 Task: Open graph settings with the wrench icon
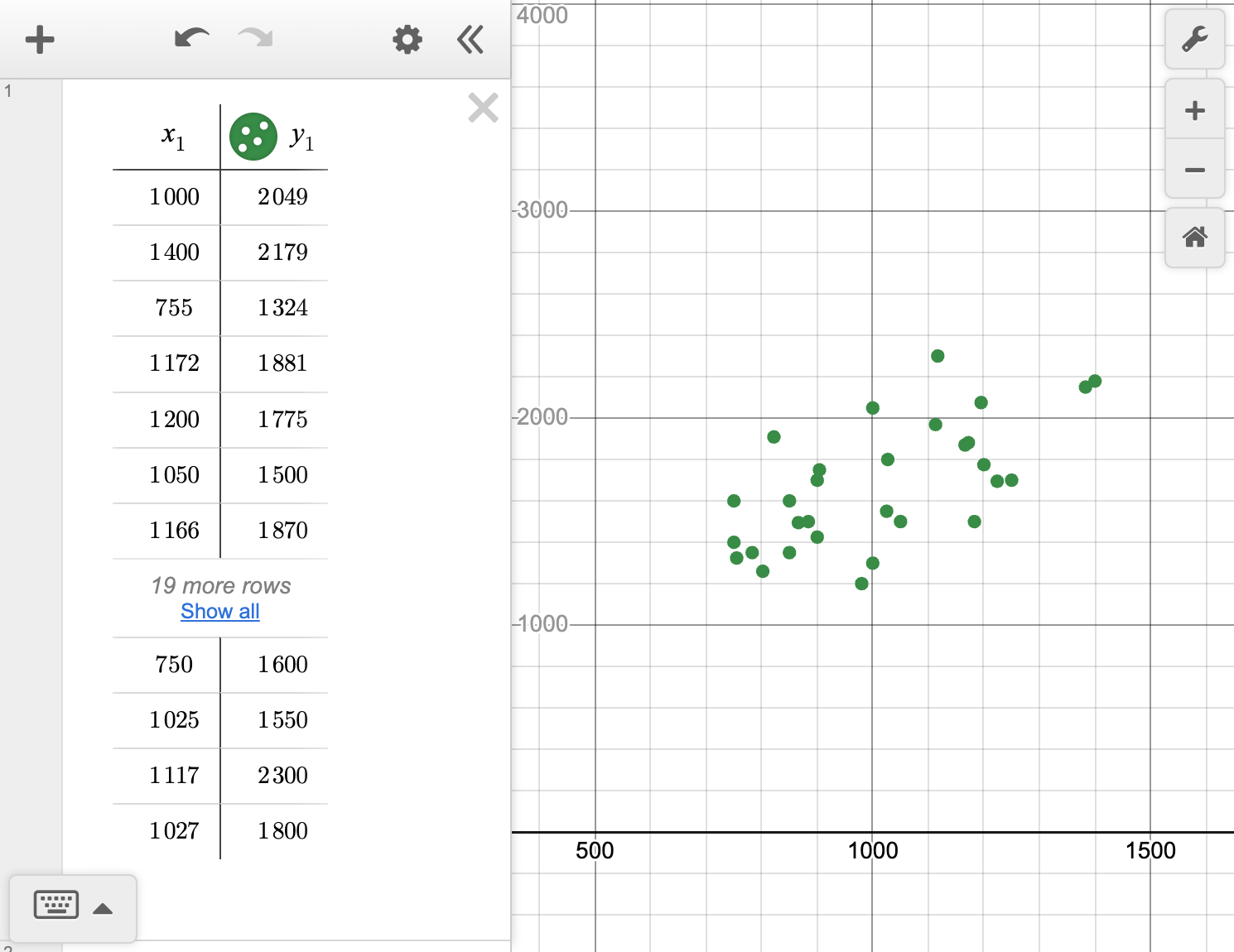point(1194,38)
